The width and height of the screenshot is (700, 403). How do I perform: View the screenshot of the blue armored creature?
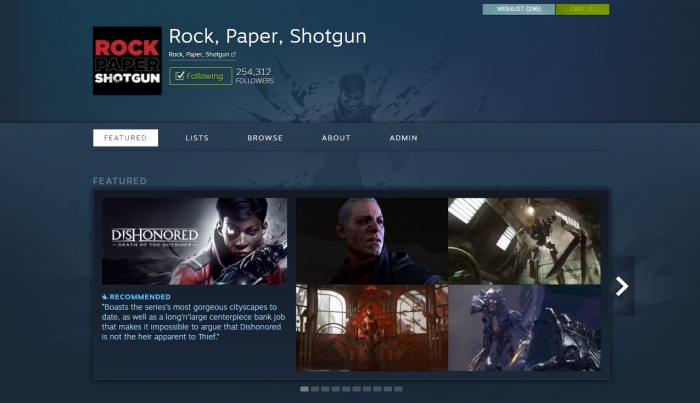click(x=524, y=328)
